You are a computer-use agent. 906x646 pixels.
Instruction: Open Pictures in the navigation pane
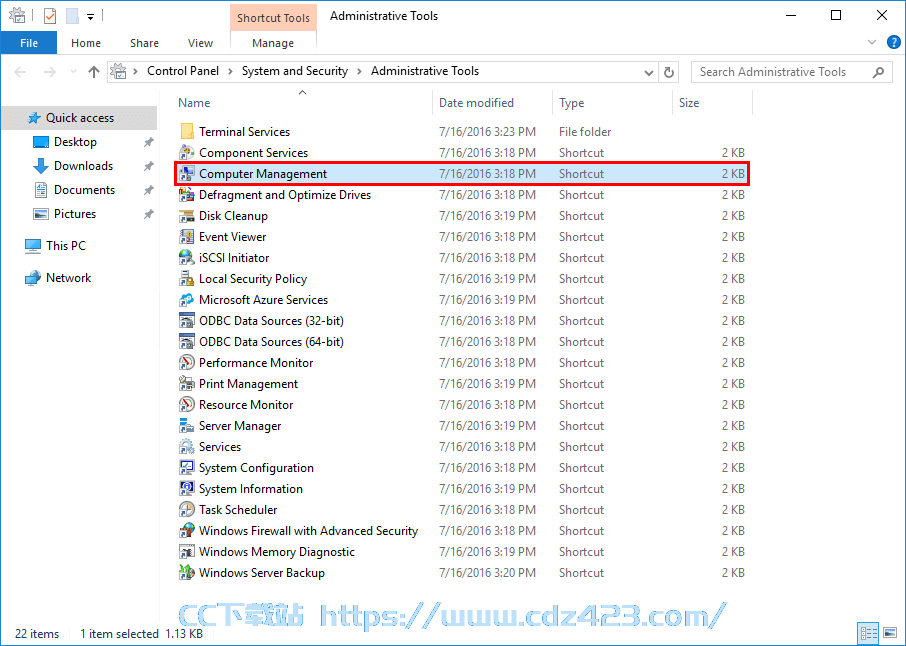coord(75,214)
